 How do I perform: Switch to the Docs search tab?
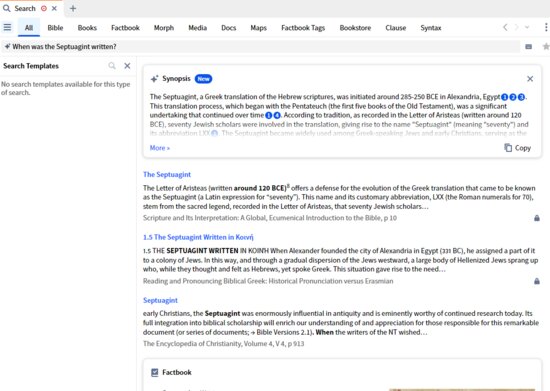coord(228,28)
